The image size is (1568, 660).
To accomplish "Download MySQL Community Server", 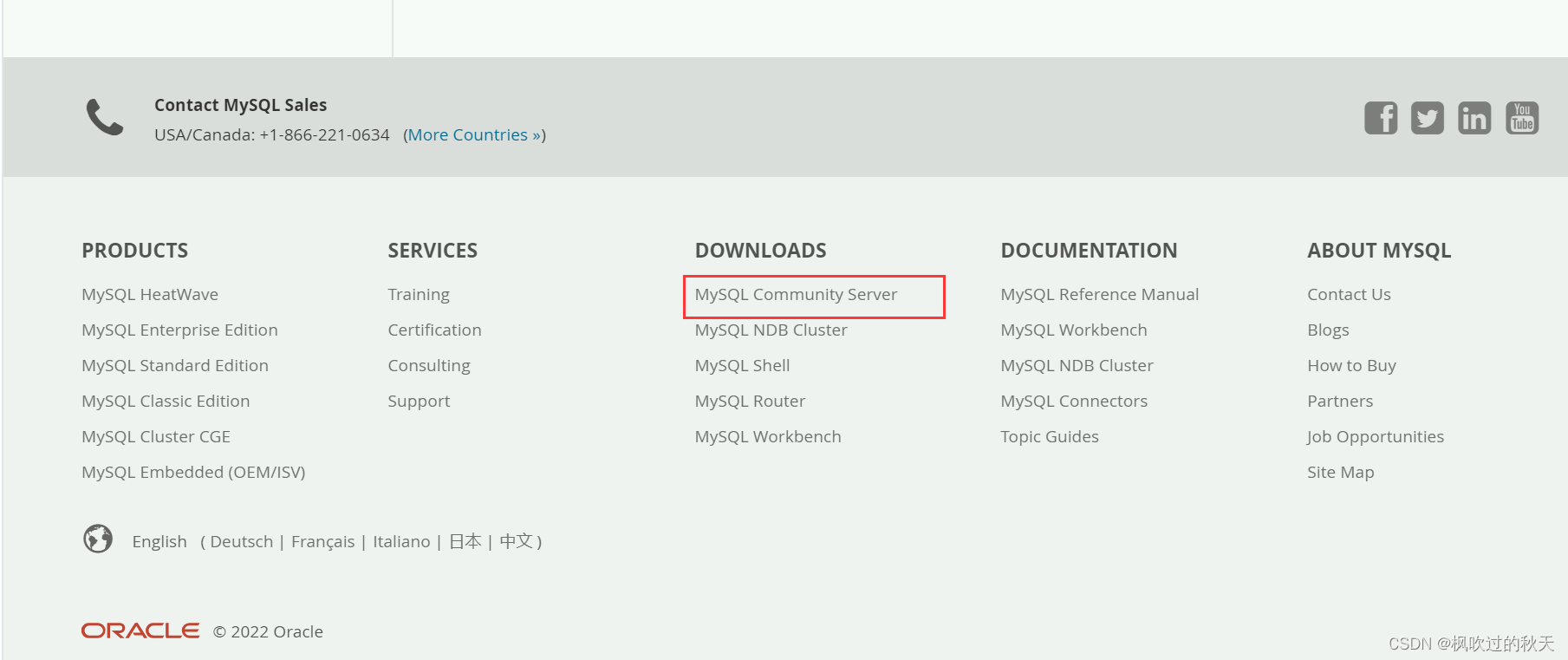I will 796,295.
